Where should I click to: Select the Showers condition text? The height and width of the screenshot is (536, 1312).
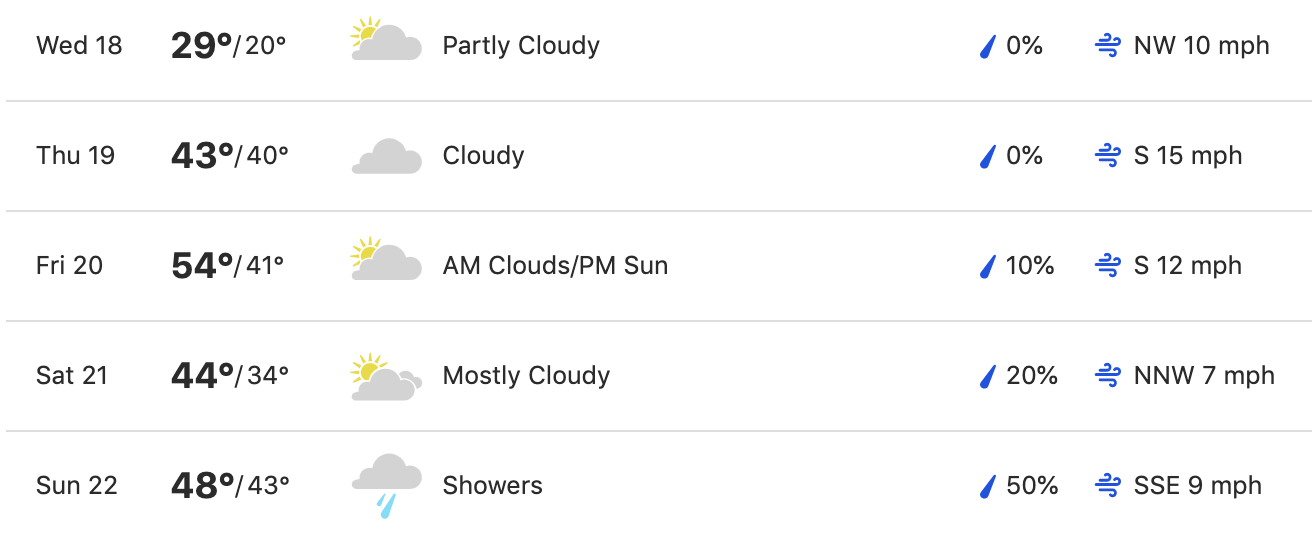click(493, 486)
